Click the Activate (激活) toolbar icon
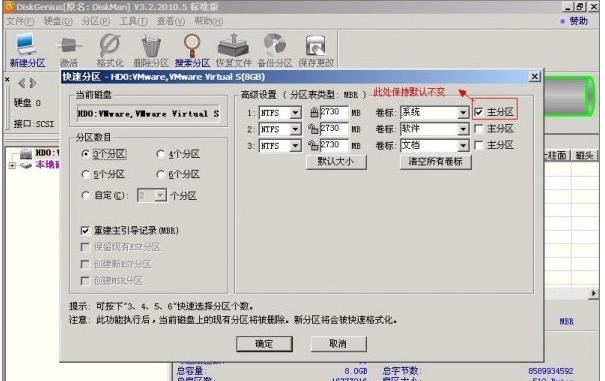 coord(69,50)
